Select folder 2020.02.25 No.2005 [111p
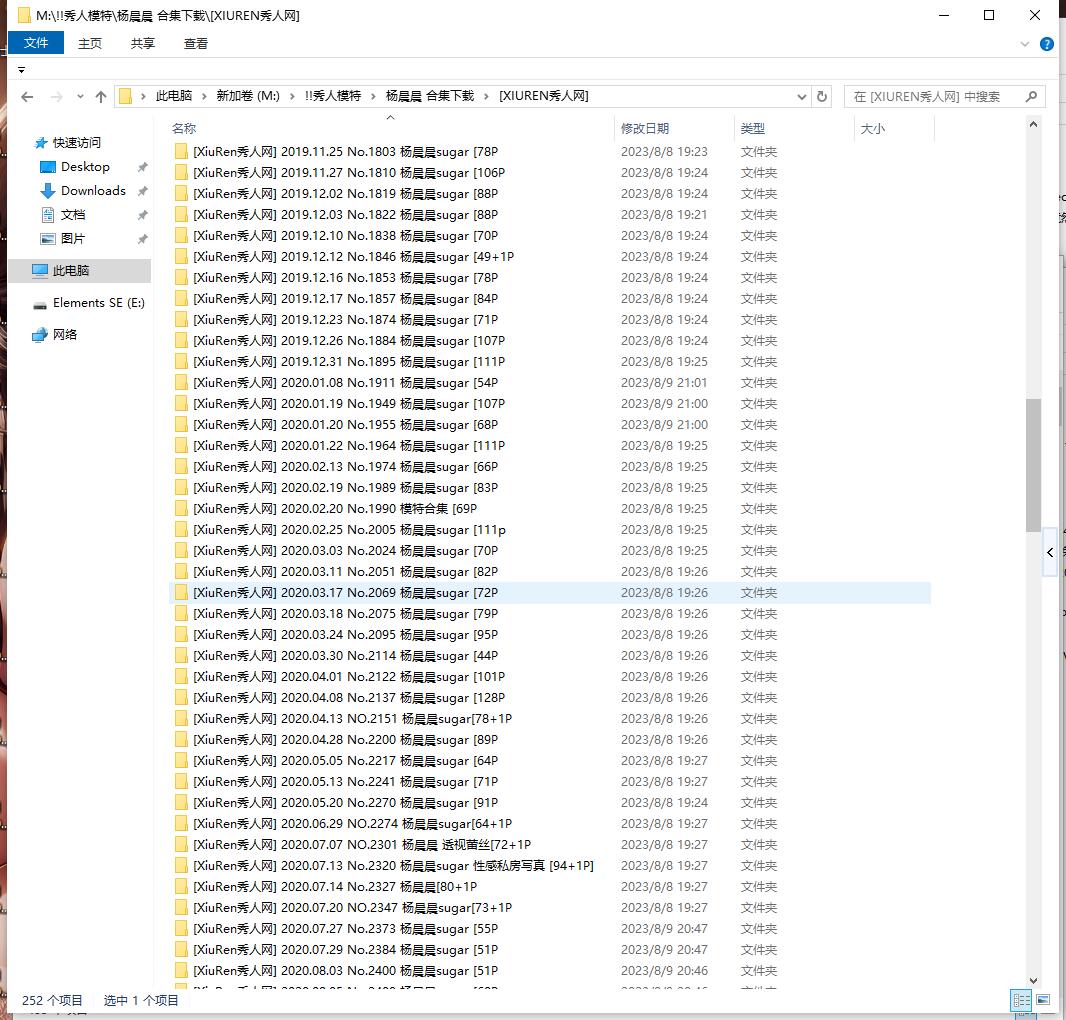This screenshot has width=1066, height=1020. coord(349,530)
